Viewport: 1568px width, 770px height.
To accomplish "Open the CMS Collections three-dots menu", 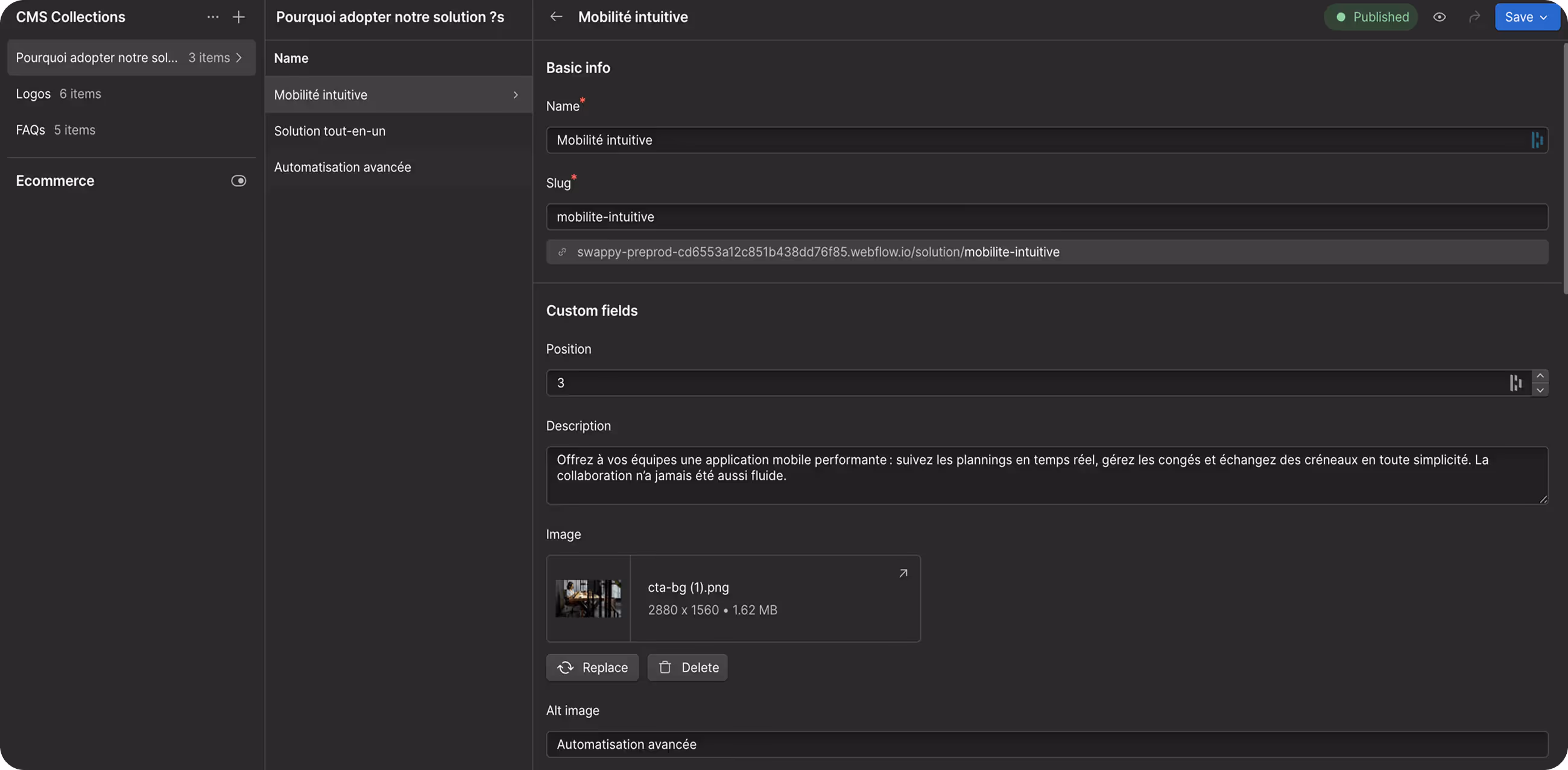I will tap(212, 17).
